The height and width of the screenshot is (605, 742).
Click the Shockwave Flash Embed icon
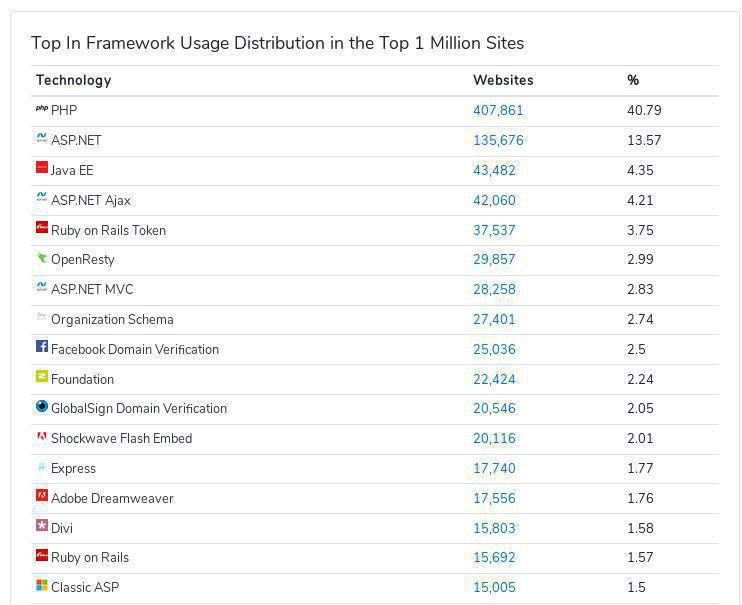42,436
